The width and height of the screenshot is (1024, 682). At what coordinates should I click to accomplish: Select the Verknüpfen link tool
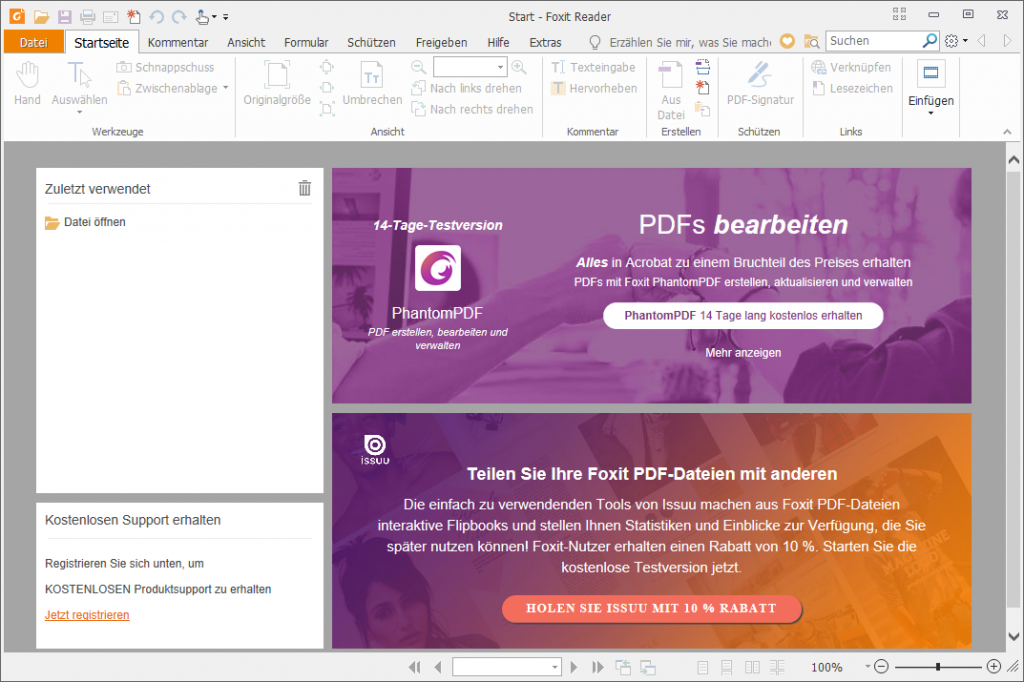click(851, 67)
